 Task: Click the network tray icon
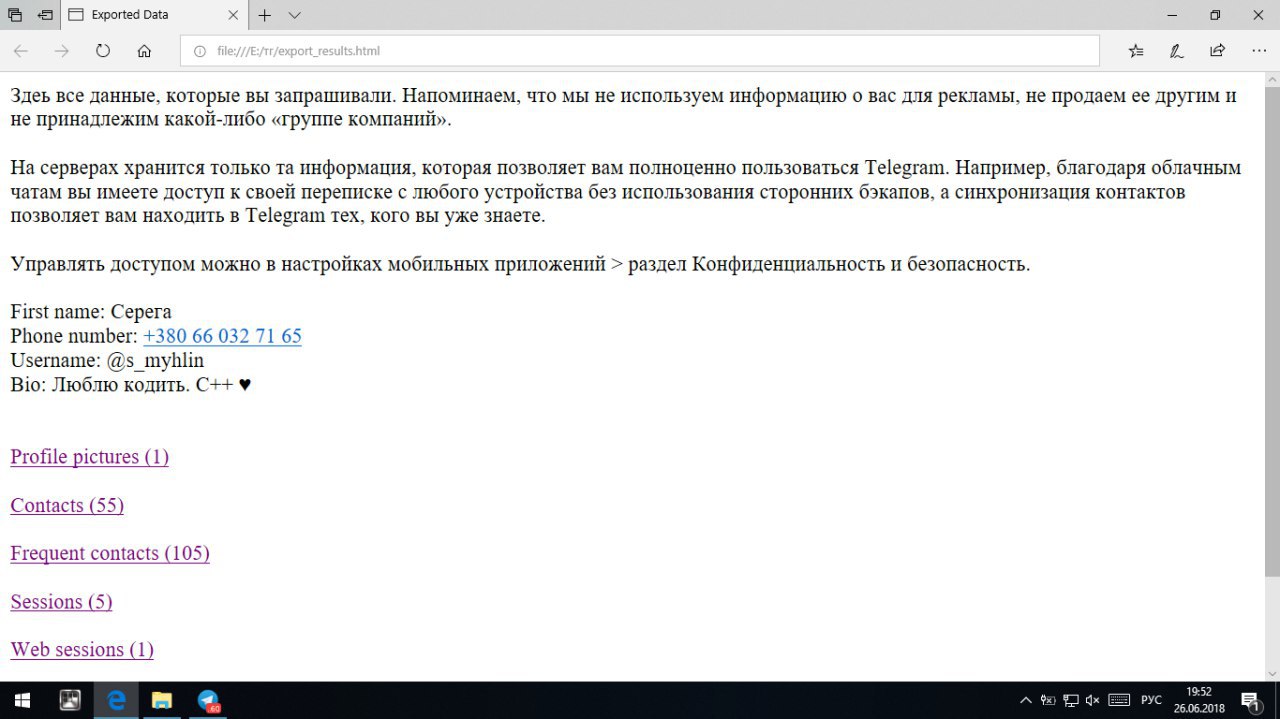[1070, 700]
